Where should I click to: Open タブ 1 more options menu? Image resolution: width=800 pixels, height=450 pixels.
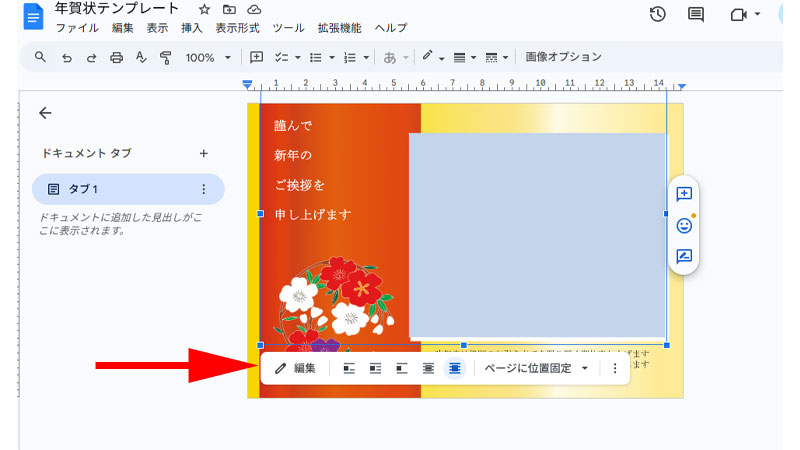tap(204, 189)
